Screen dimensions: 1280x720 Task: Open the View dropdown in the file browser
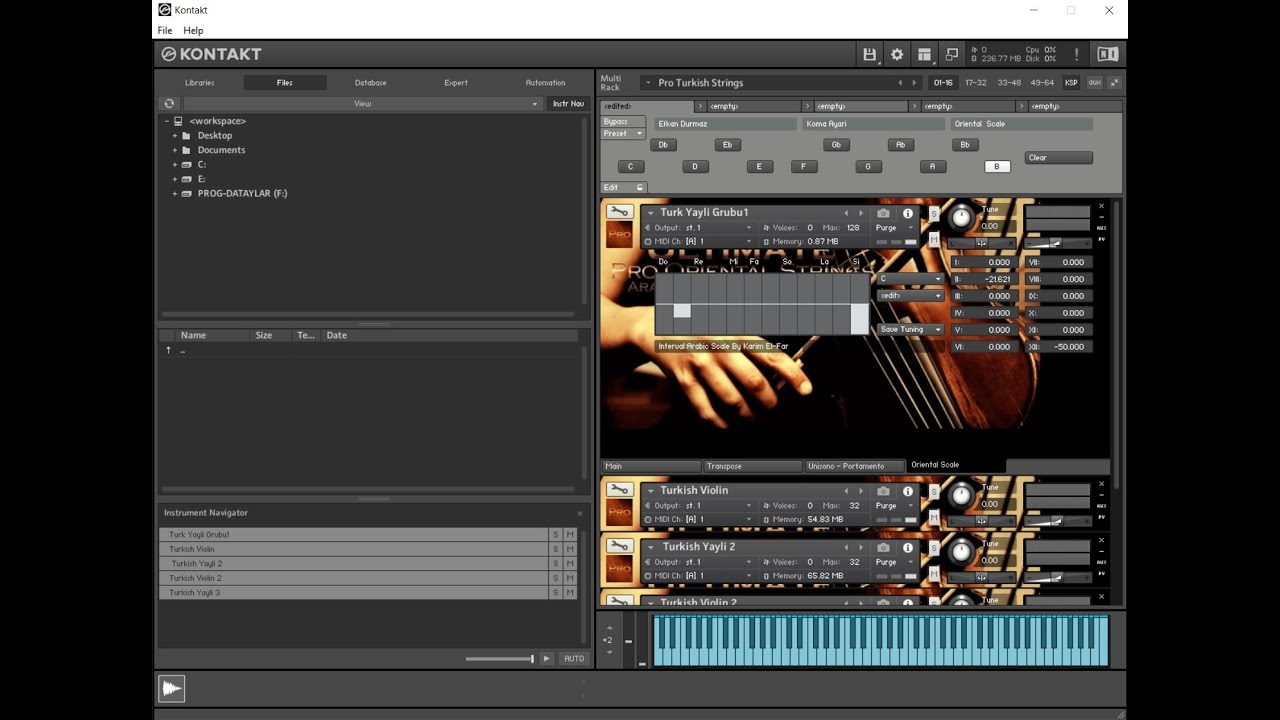(x=362, y=104)
